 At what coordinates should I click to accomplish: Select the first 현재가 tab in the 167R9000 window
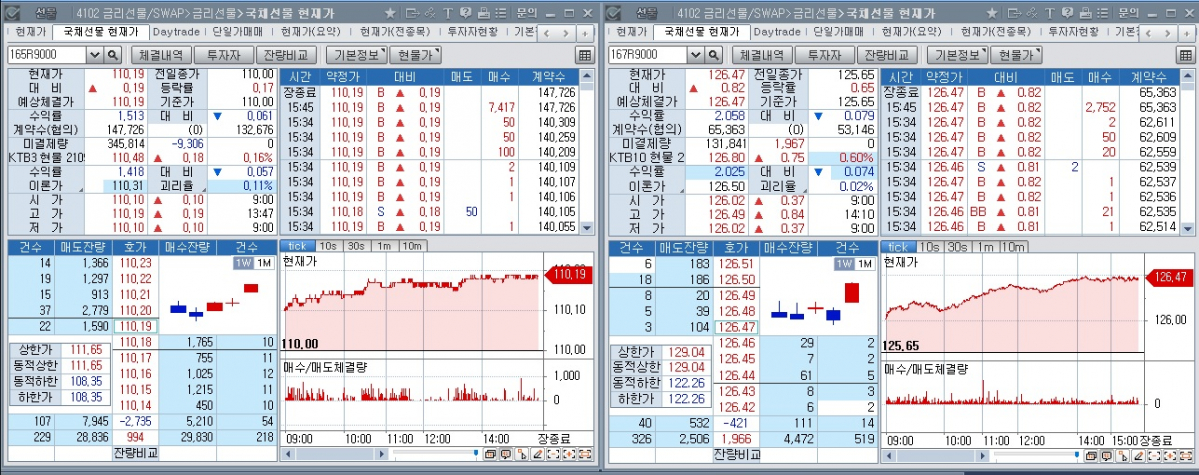click(x=632, y=32)
